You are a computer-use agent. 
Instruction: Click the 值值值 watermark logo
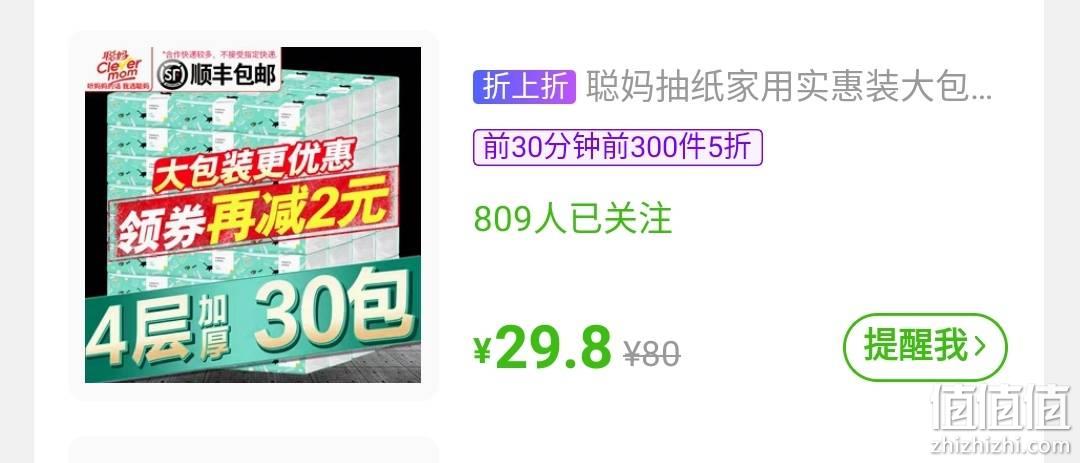(x=1001, y=408)
